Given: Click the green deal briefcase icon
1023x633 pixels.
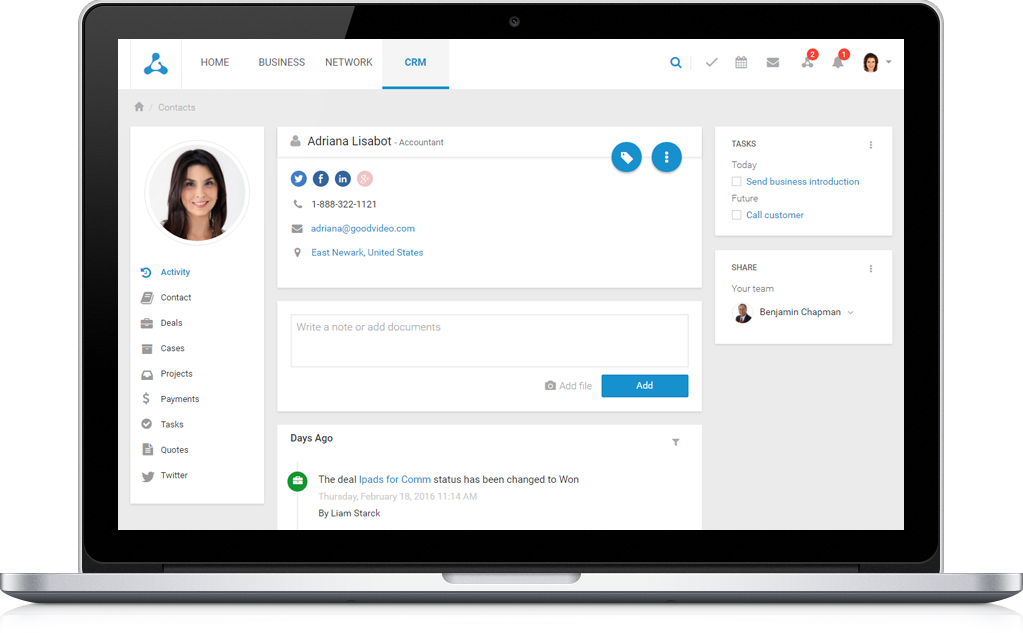Looking at the screenshot, I should pyautogui.click(x=298, y=482).
